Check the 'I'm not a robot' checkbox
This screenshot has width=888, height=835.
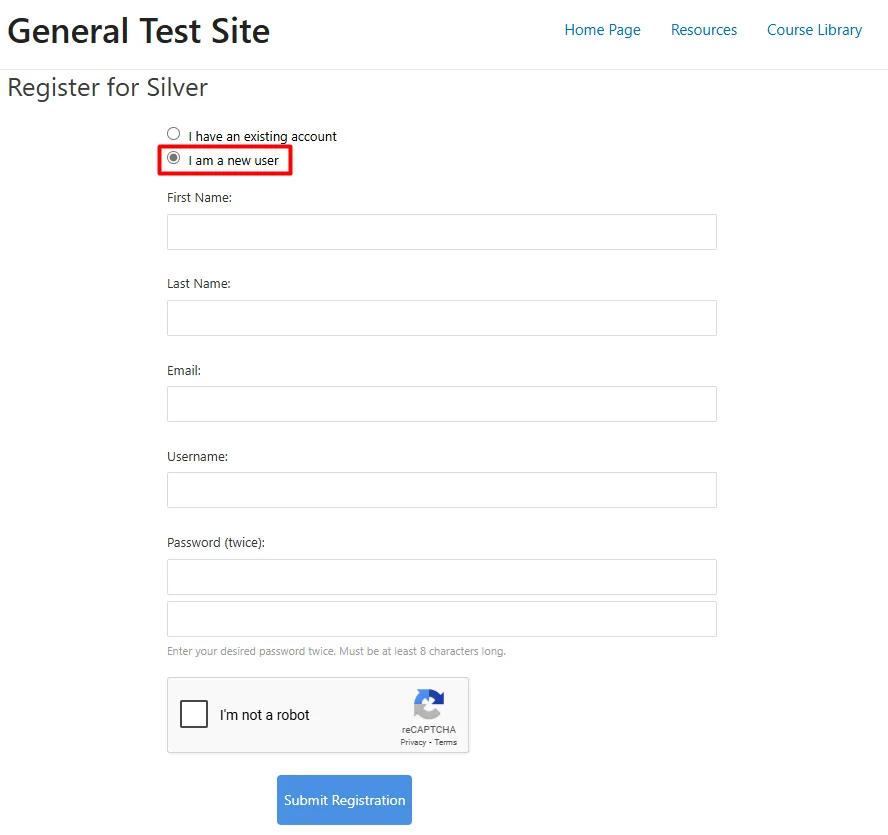[x=194, y=714]
